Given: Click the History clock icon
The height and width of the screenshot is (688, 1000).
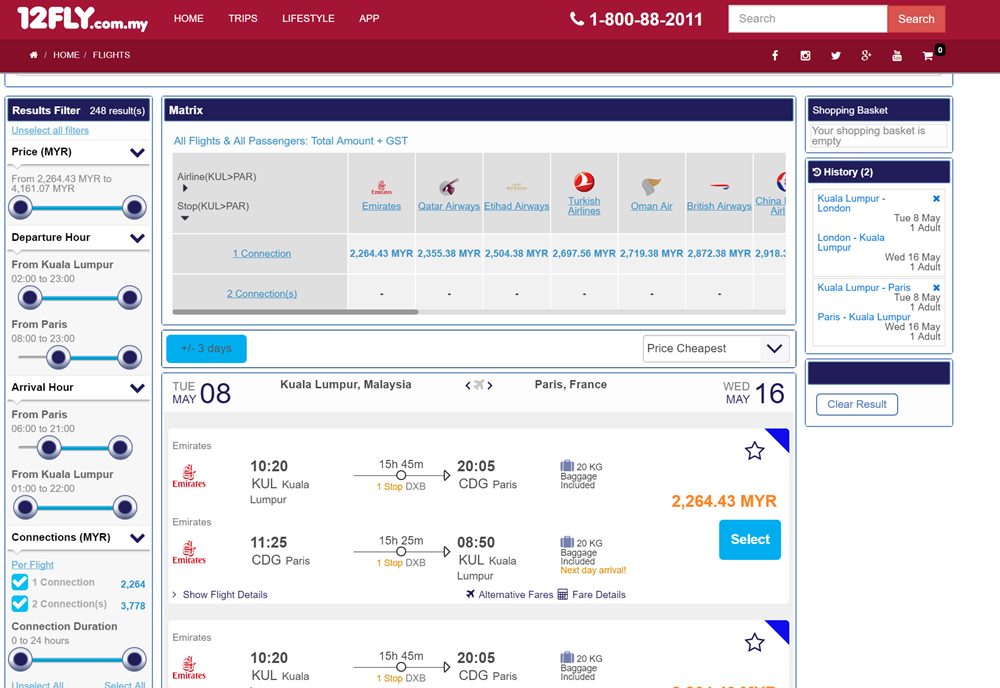Looking at the screenshot, I should [816, 172].
